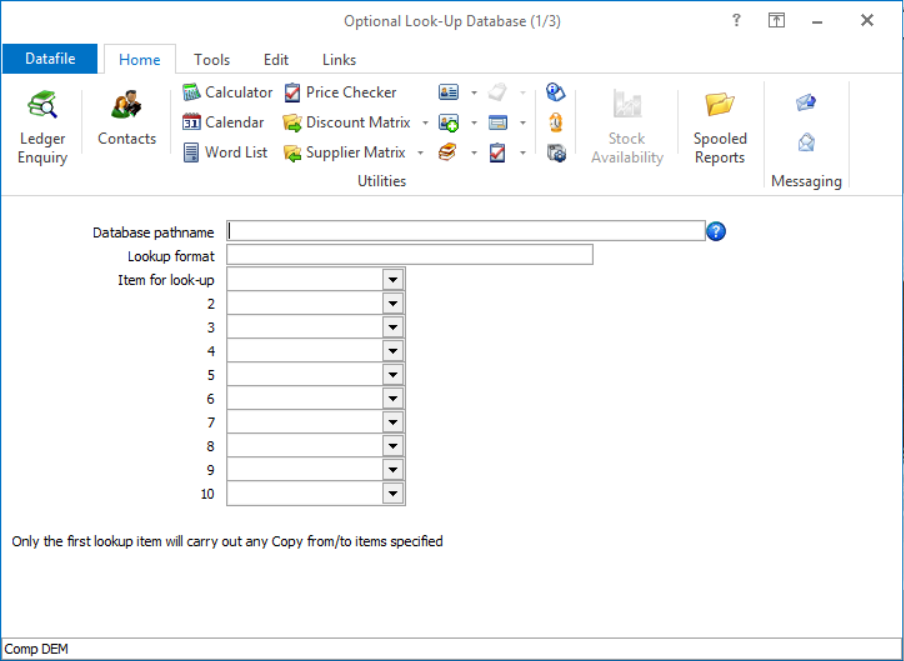
Task: Switch to the Edit ribbon tab
Action: click(x=276, y=59)
